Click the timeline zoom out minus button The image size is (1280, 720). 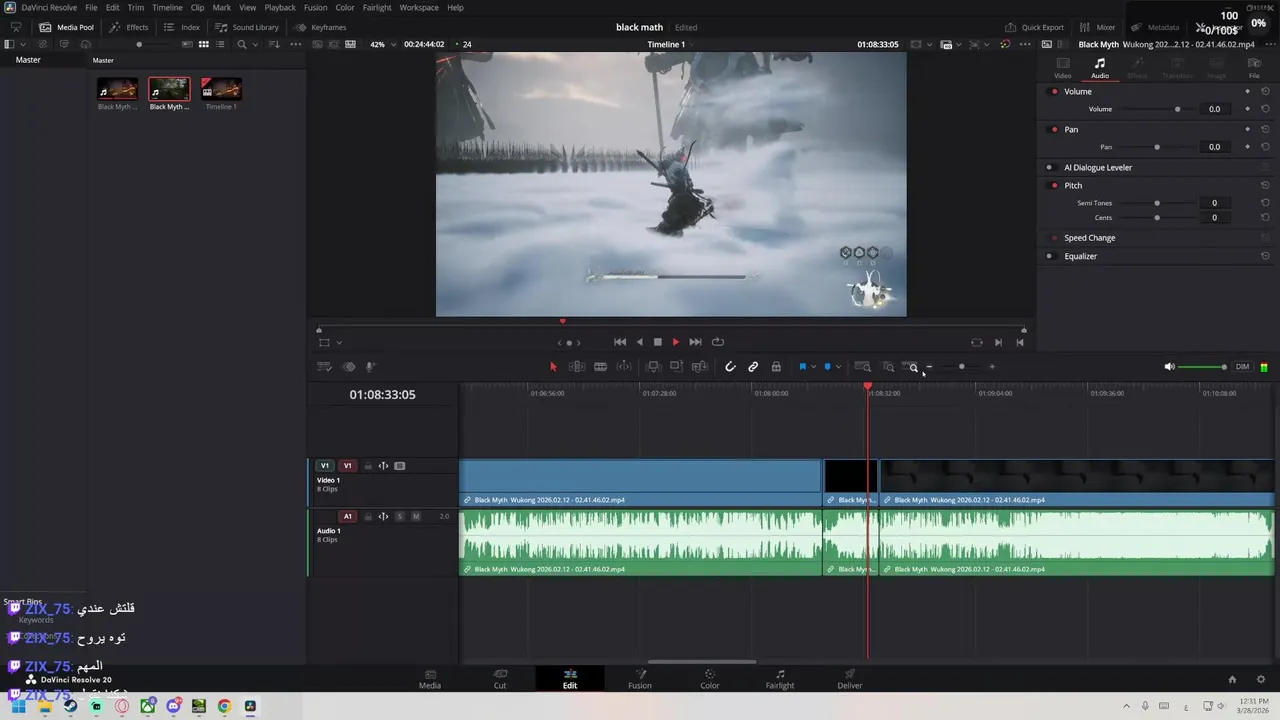[929, 367]
